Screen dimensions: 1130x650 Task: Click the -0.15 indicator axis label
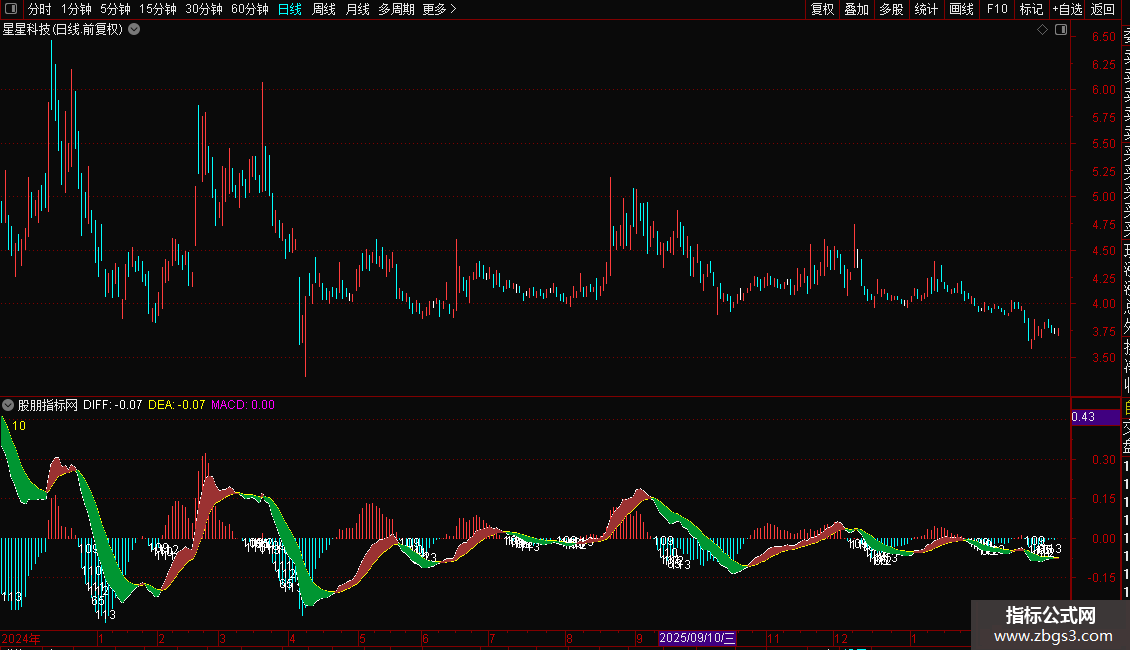pos(1101,578)
